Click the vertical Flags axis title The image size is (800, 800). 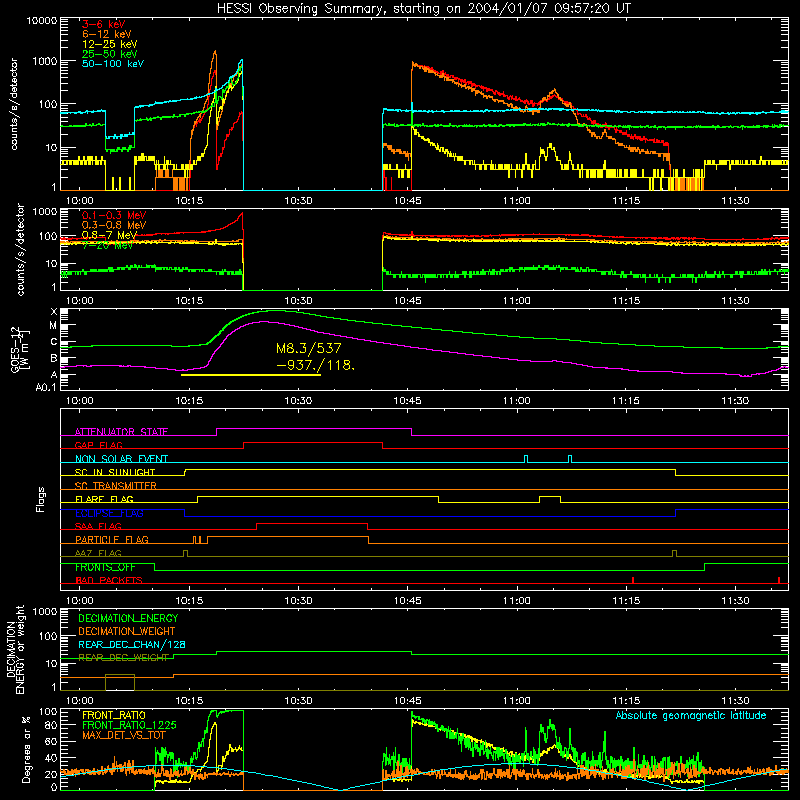41,499
